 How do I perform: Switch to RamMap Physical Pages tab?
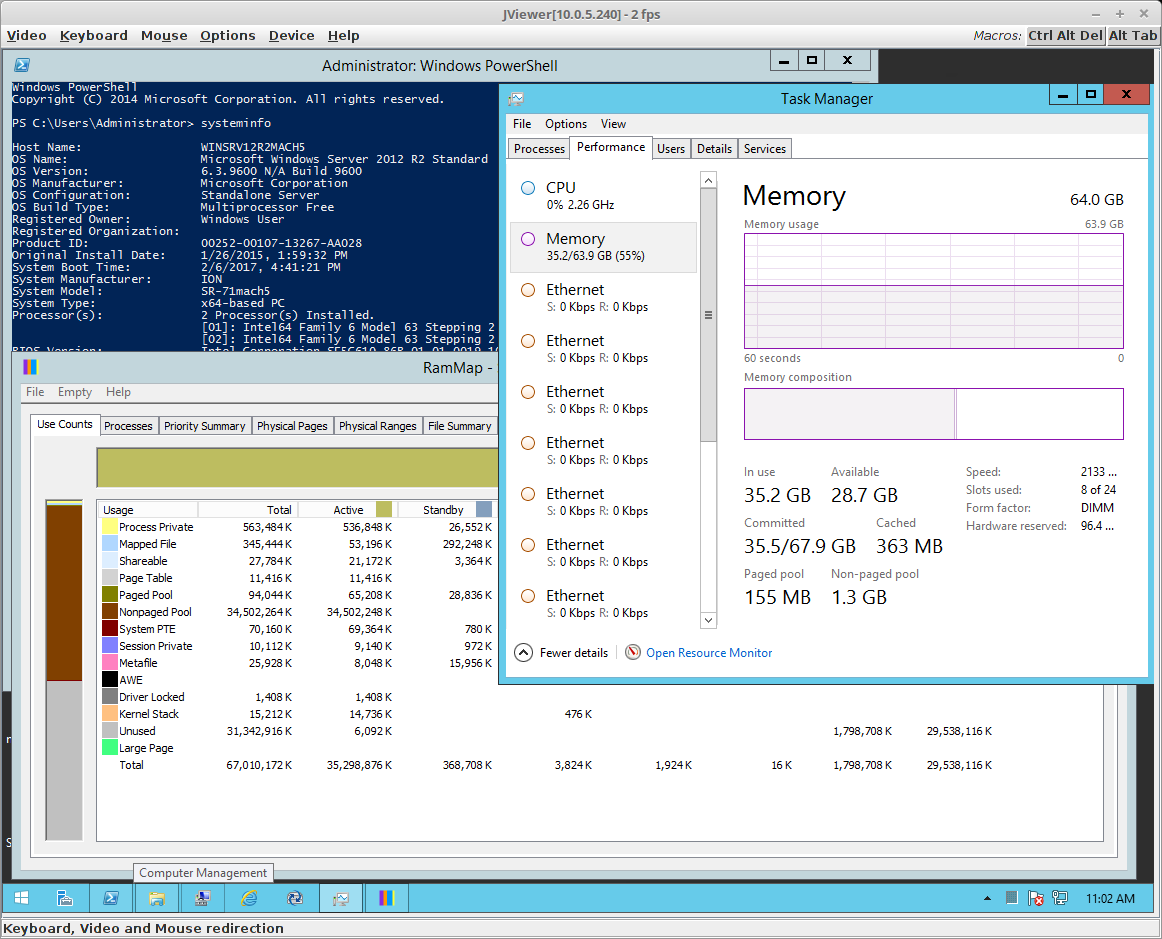[x=292, y=426]
